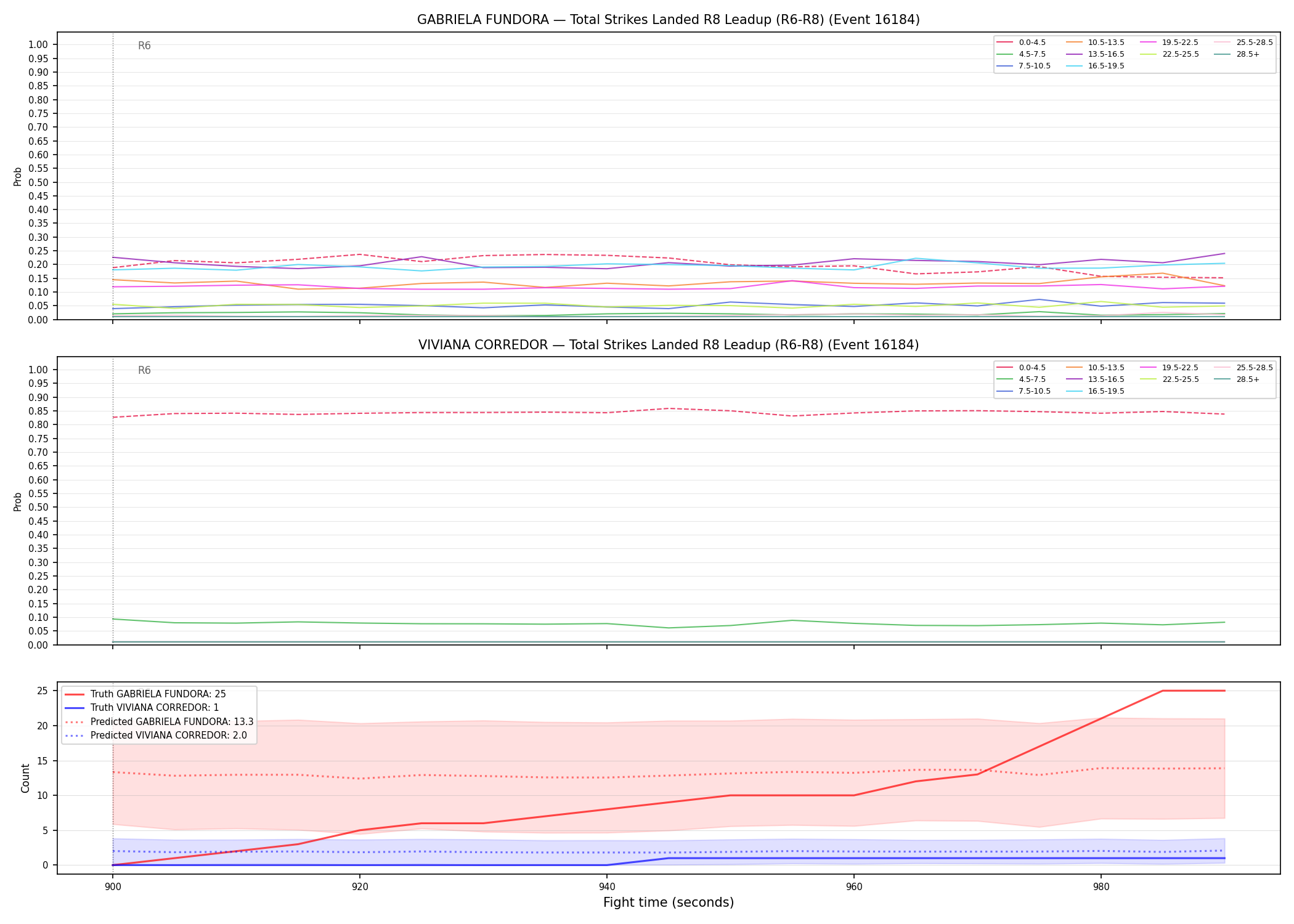Screen dimensions: 1294x924
Task: Click the Viviana Corredor chart title
Action: pos(669,345)
